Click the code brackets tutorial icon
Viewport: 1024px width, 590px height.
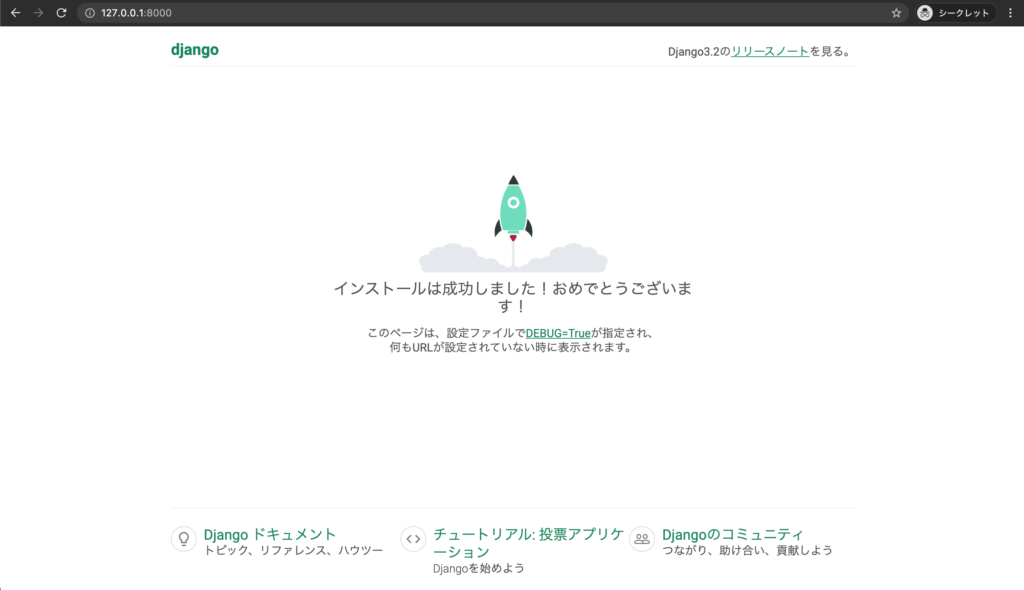[413, 539]
